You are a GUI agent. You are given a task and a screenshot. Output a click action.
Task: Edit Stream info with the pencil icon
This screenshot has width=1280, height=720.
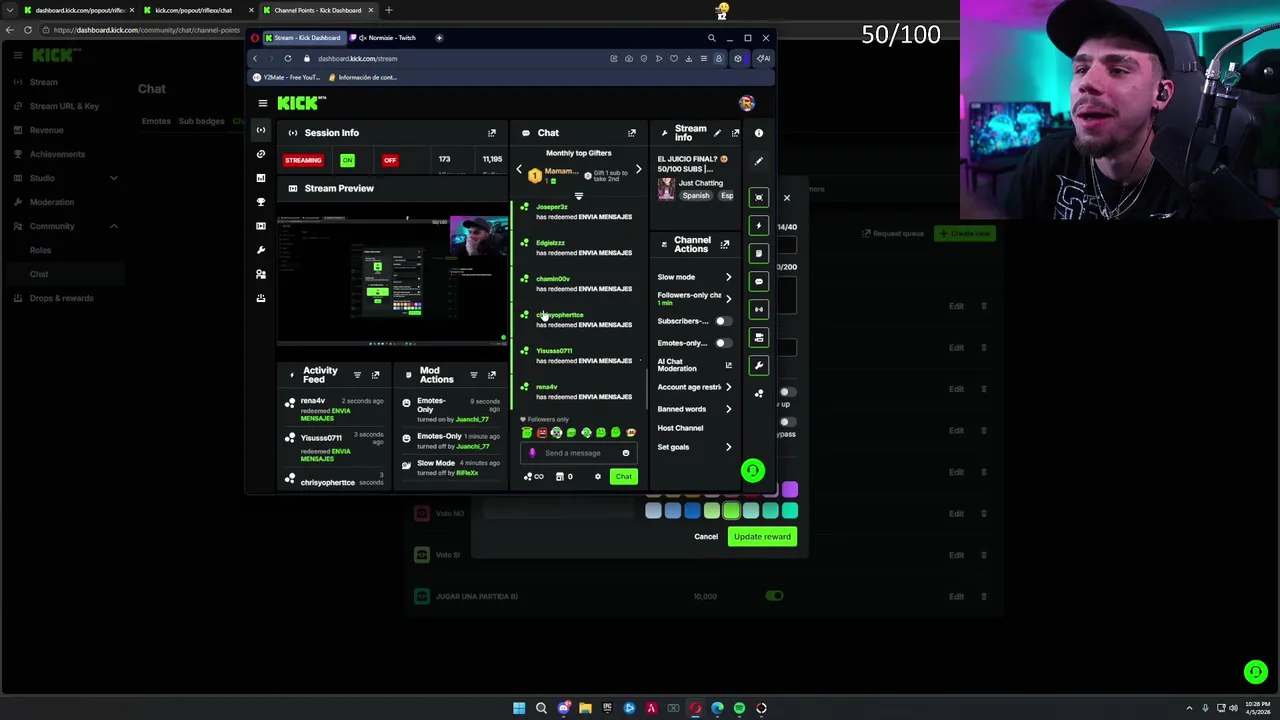click(x=717, y=133)
